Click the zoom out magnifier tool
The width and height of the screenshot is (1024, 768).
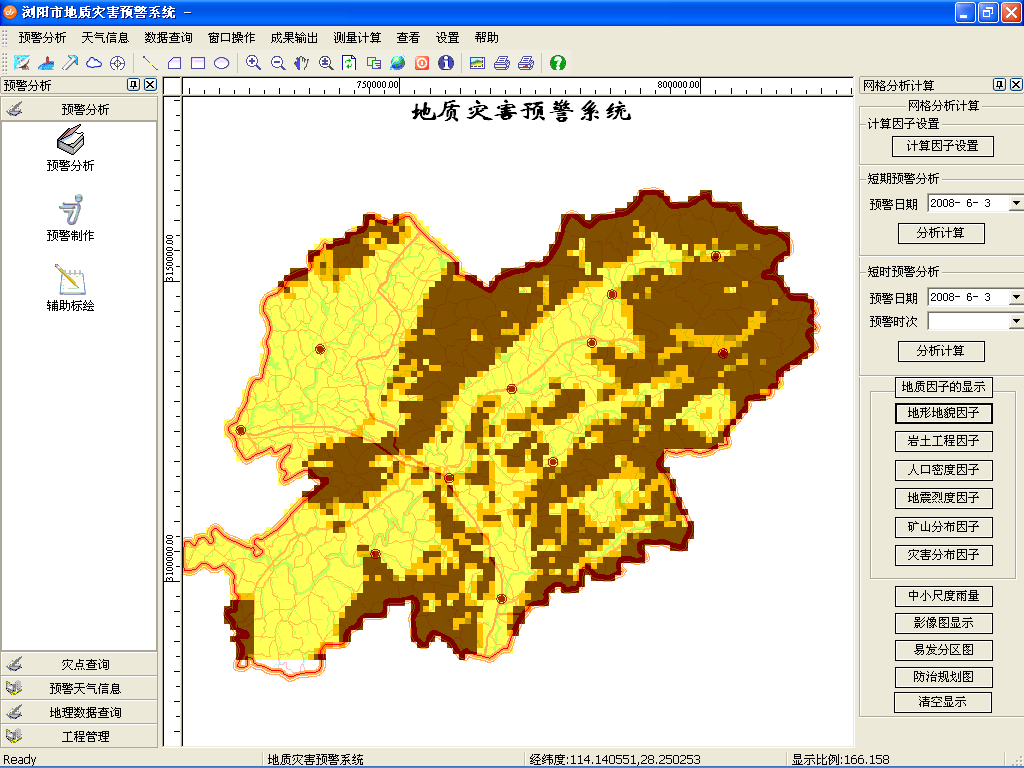coord(277,62)
